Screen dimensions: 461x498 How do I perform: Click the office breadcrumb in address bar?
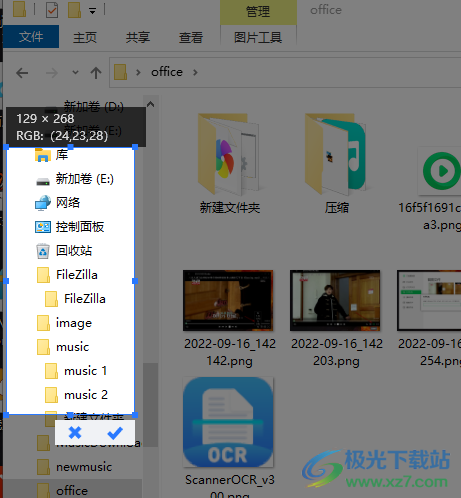pyautogui.click(x=167, y=72)
